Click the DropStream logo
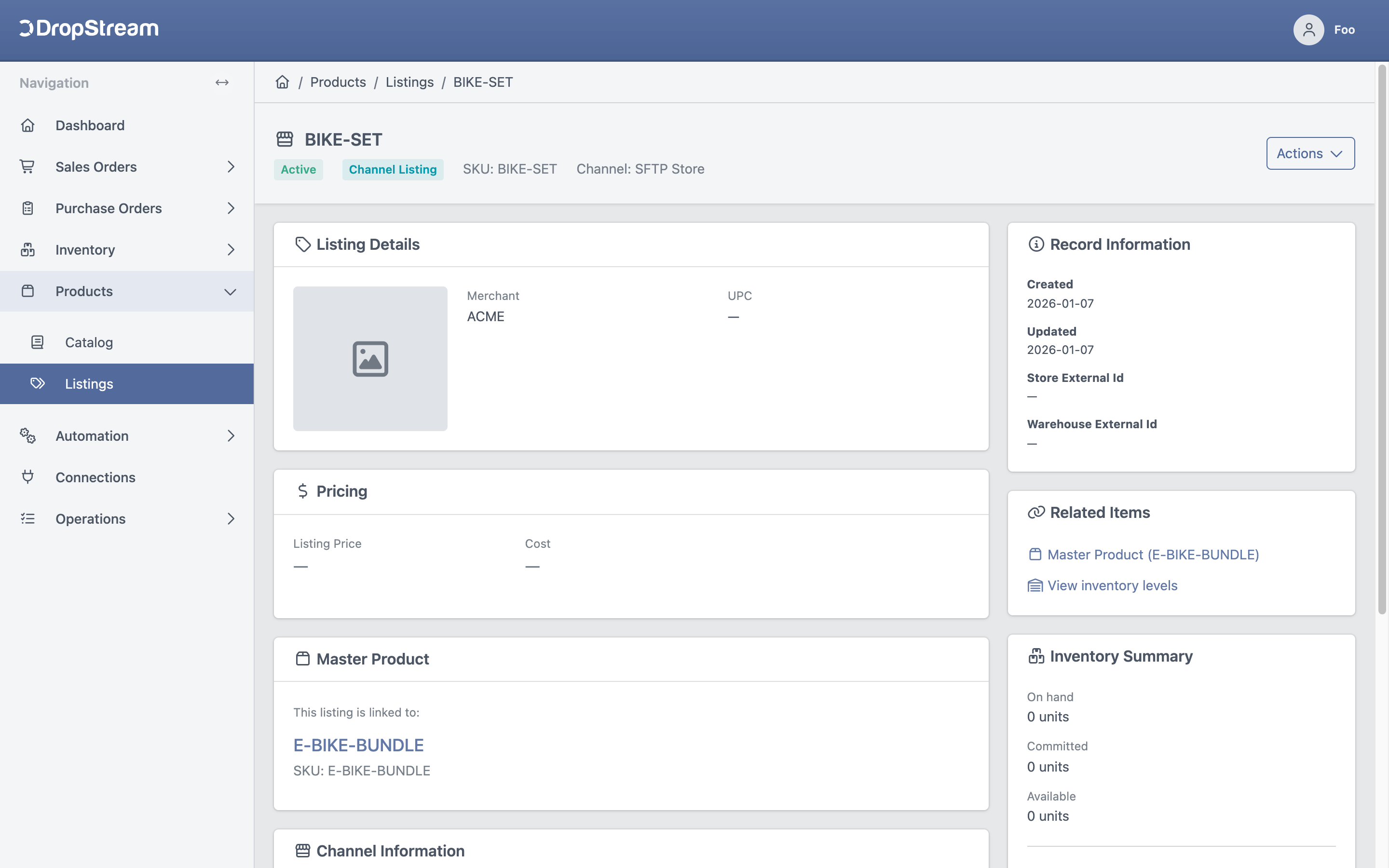This screenshot has height=868, width=1389. (x=89, y=29)
